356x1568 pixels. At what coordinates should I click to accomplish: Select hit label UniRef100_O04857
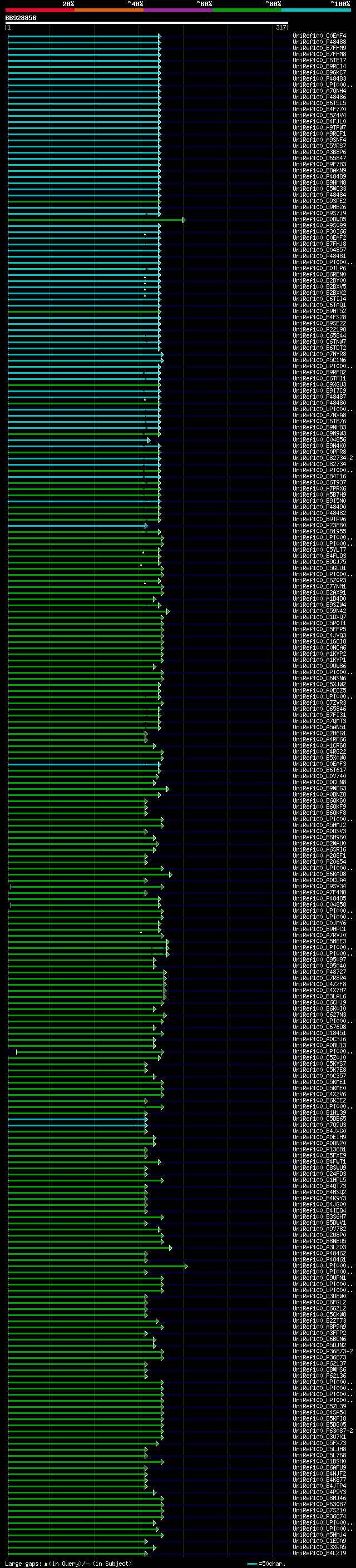[319, 250]
